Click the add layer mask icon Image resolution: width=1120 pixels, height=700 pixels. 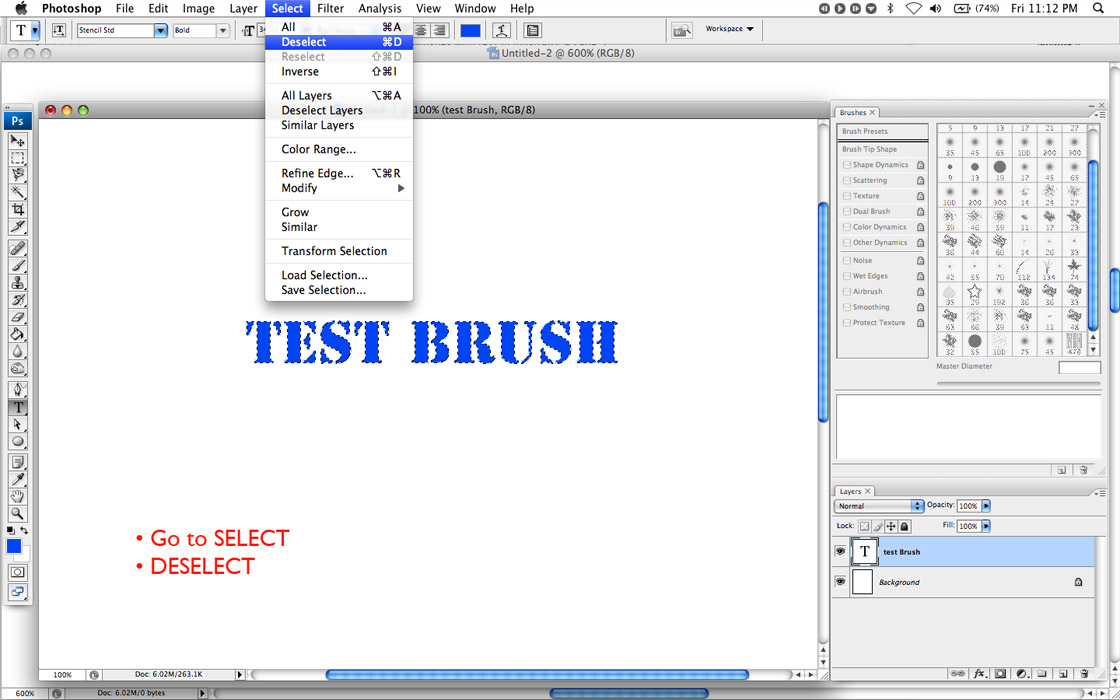1001,673
